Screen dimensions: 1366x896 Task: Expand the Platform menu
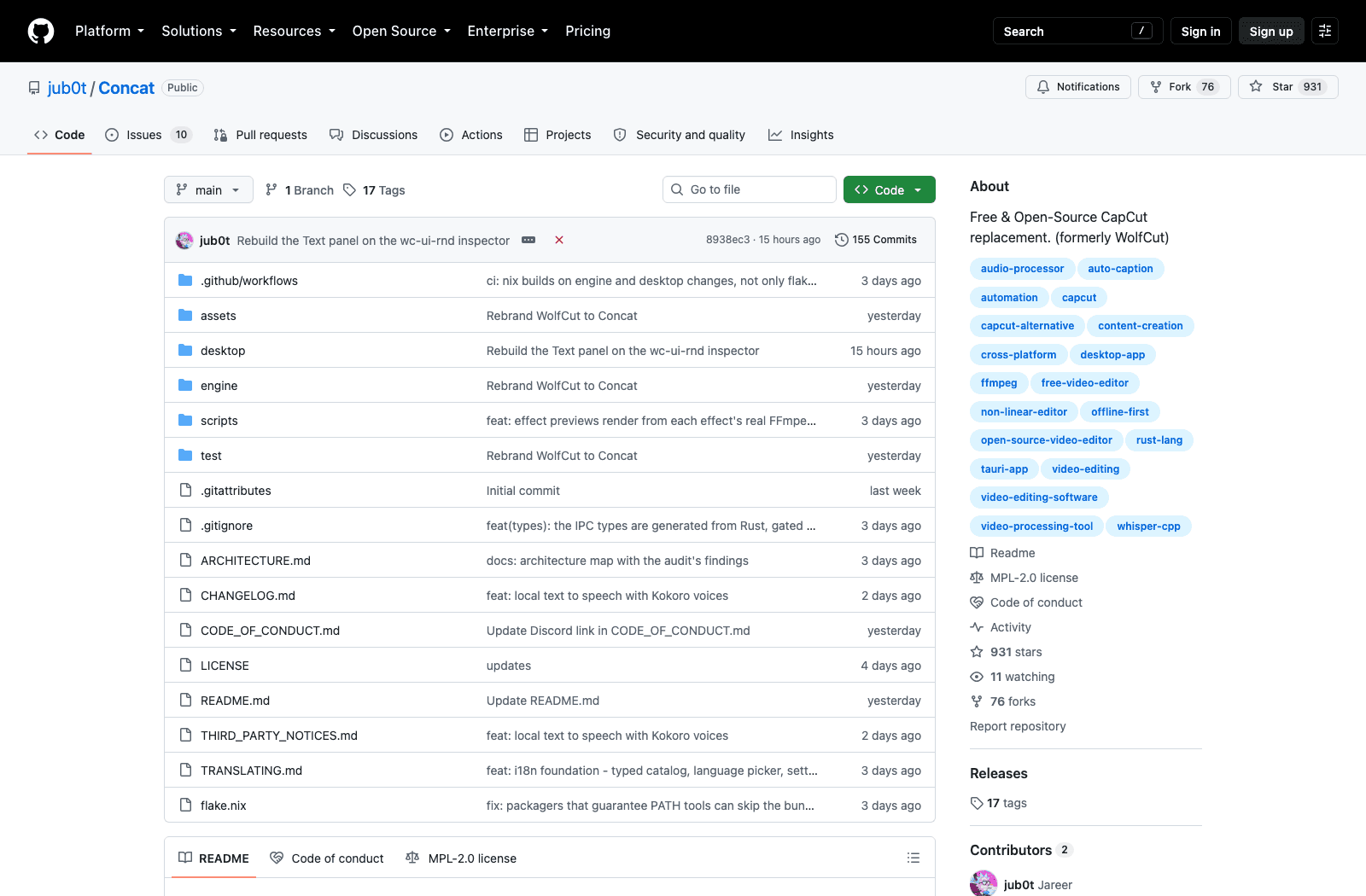pos(109,31)
